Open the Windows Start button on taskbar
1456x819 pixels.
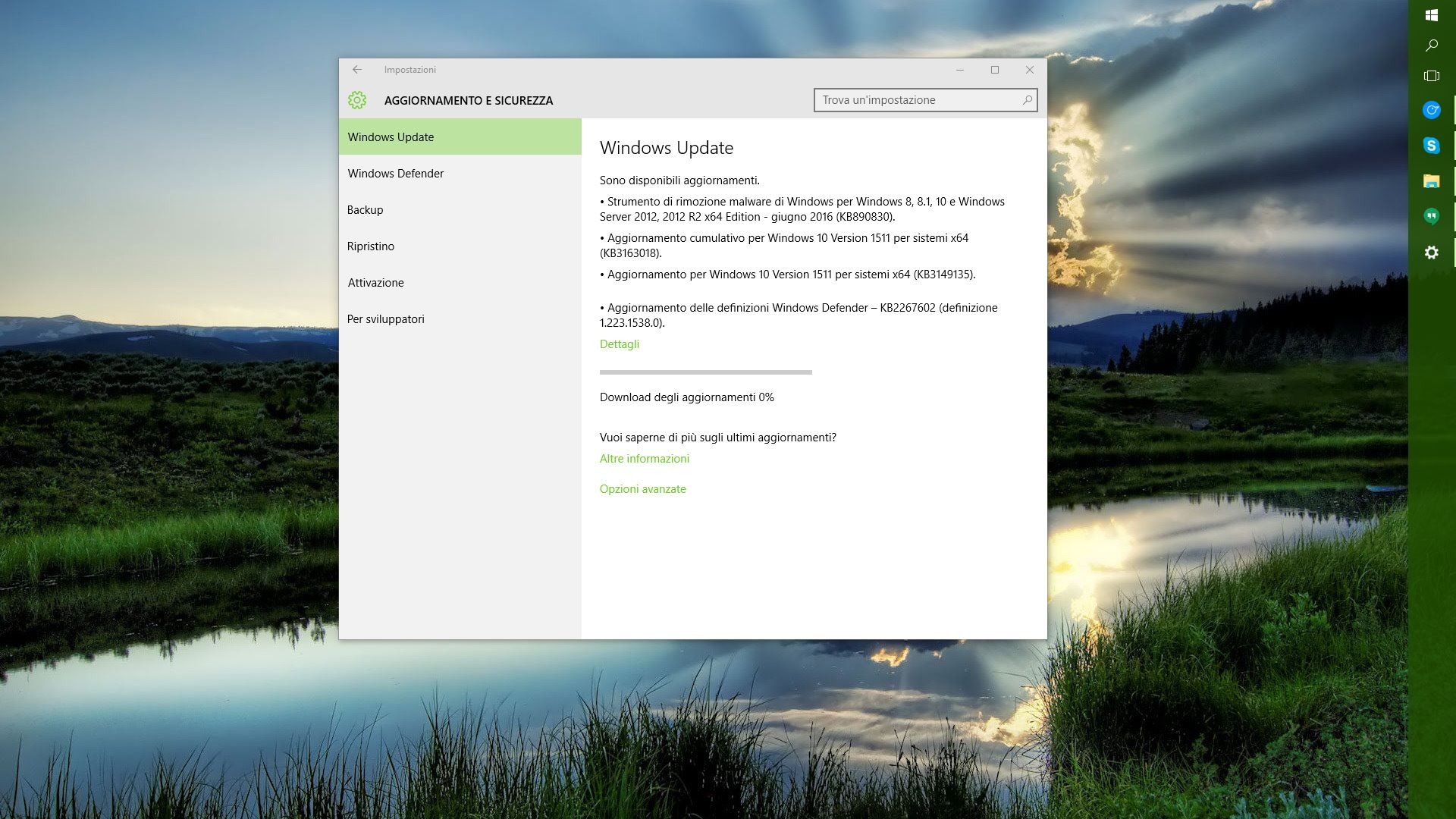1432,15
